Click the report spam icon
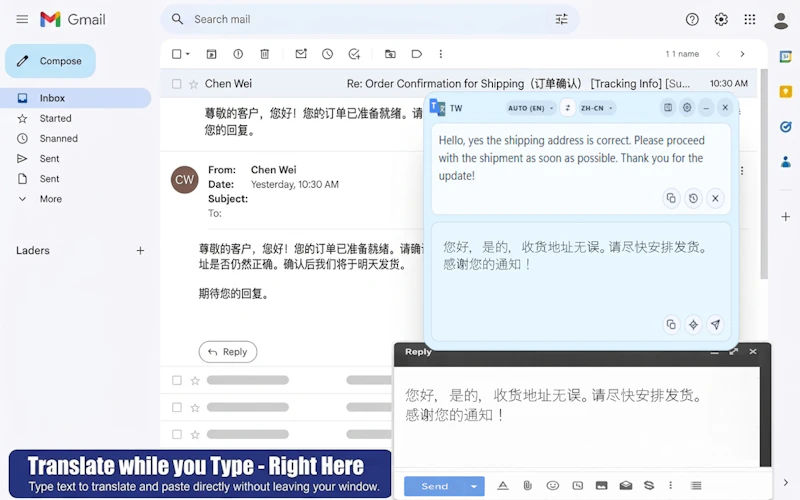This screenshot has height=500, width=800. [x=238, y=54]
